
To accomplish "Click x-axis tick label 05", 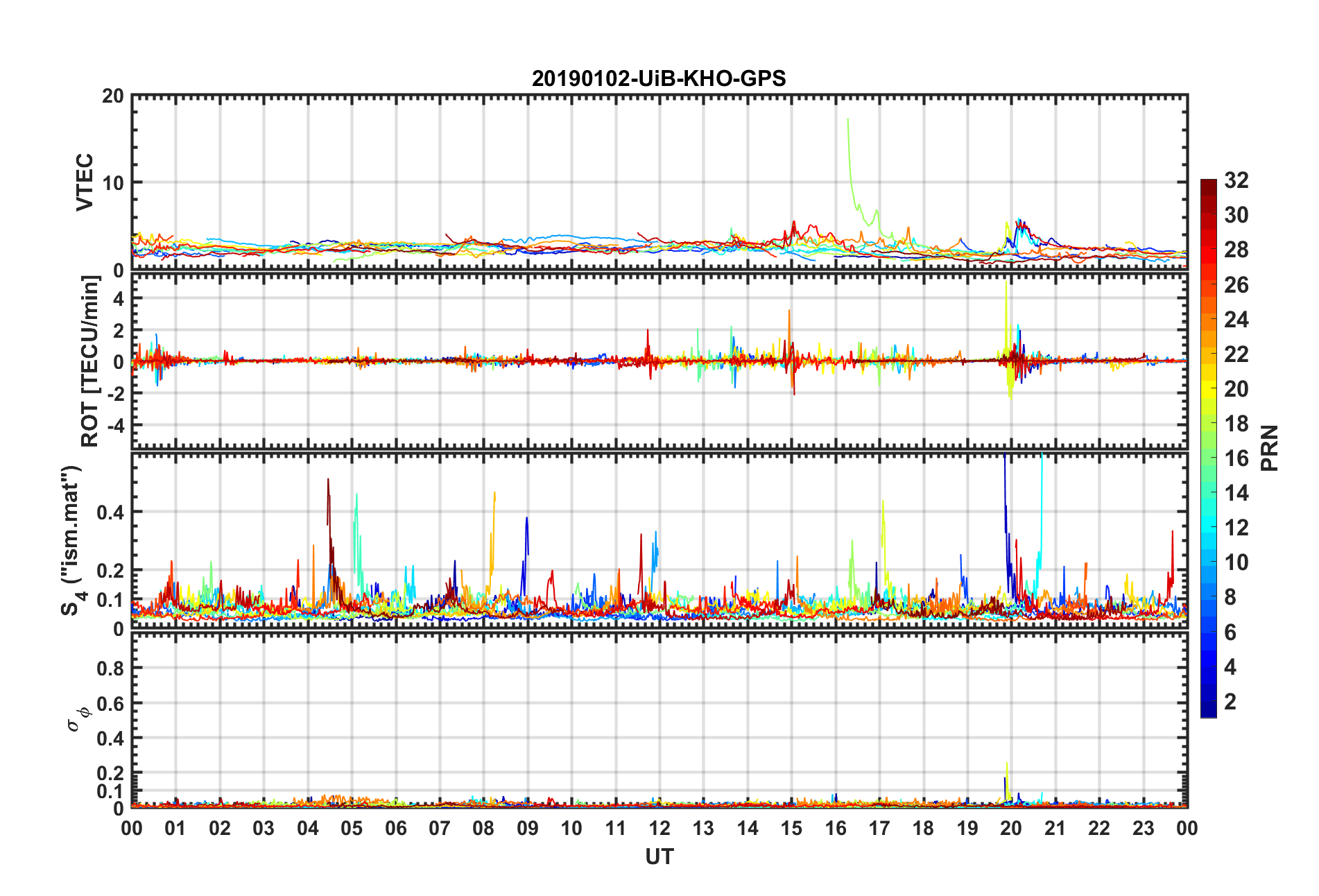I will point(352,828).
